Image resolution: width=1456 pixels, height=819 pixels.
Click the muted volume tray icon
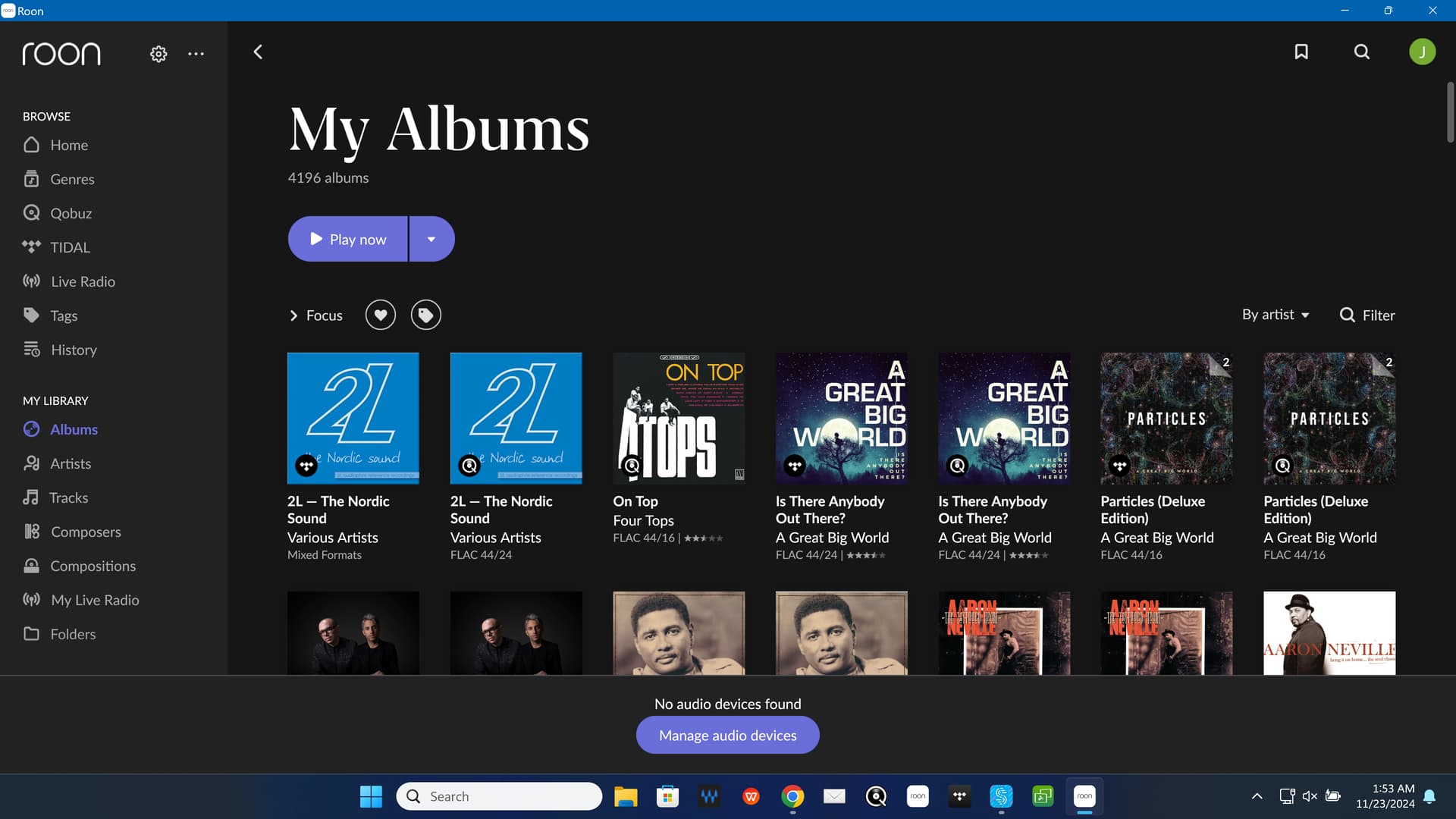pos(1310,796)
